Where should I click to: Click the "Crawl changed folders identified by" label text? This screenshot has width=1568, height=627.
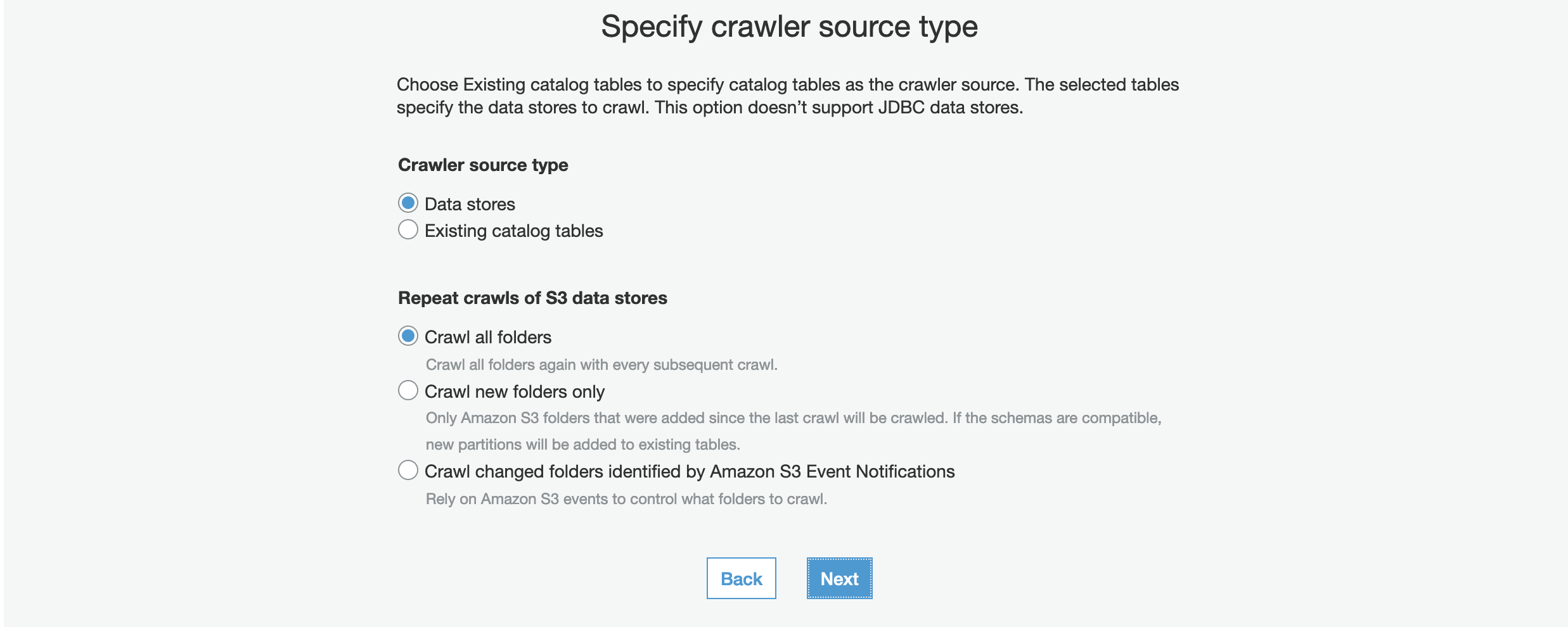pyautogui.click(x=689, y=471)
